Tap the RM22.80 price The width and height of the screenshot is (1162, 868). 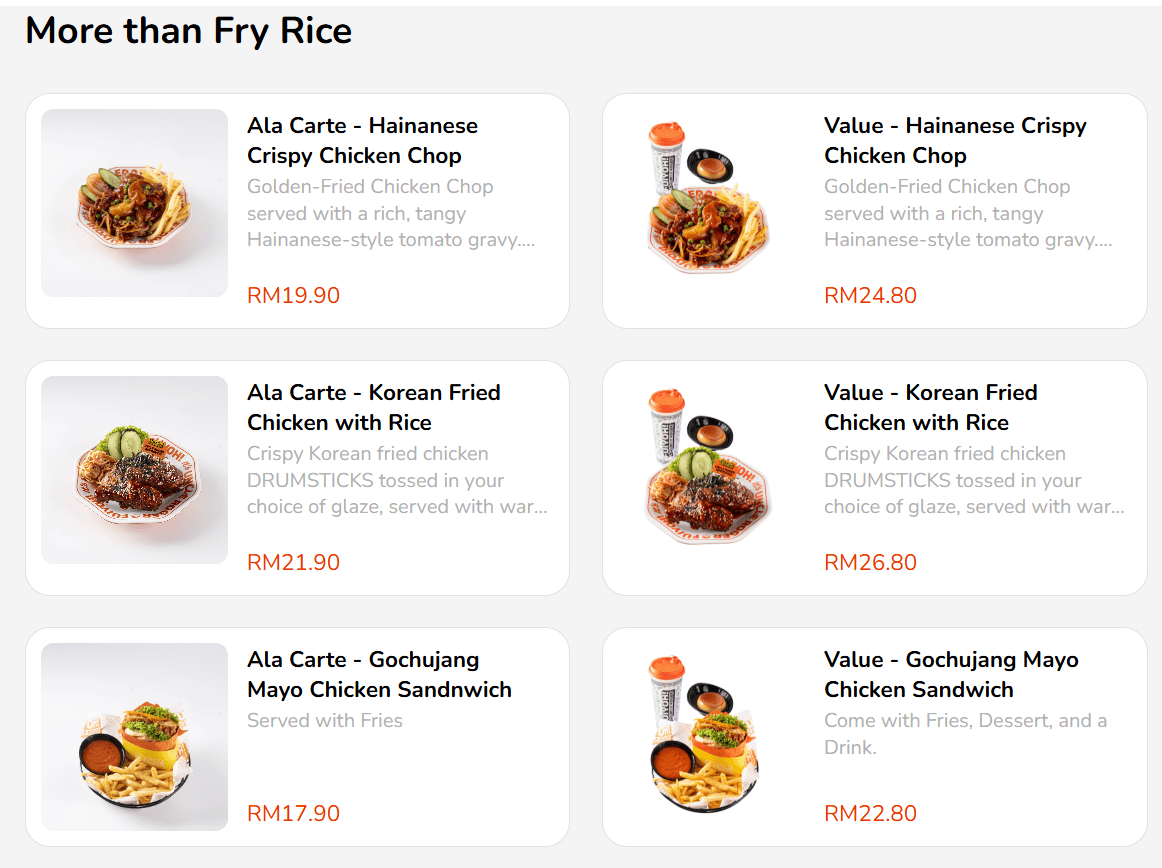pyautogui.click(x=870, y=814)
